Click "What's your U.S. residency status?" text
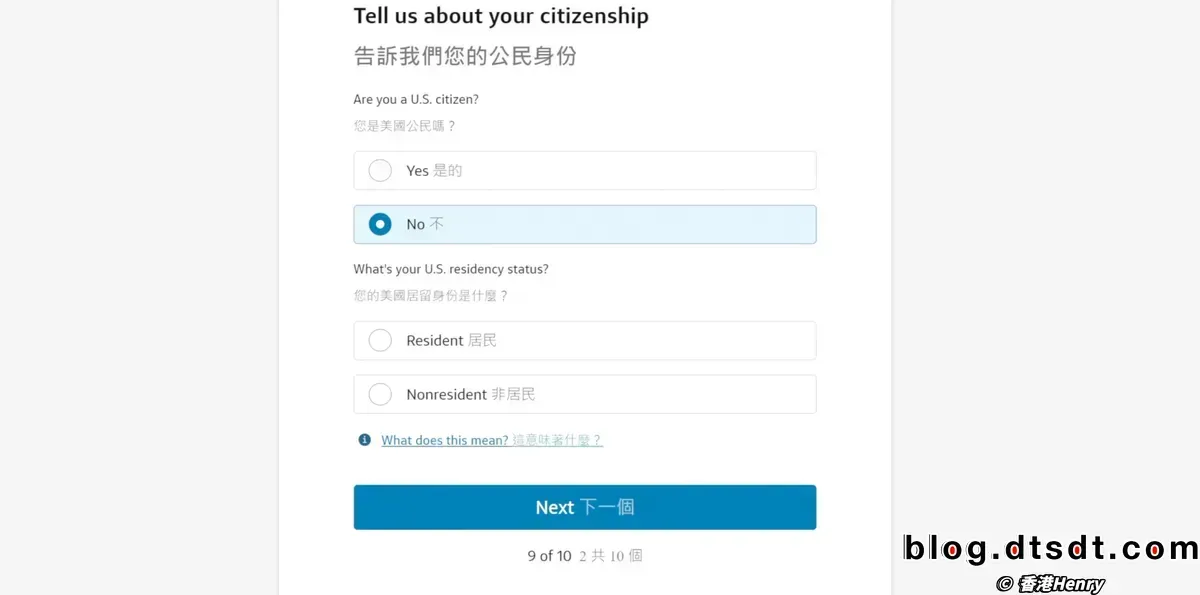Viewport: 1200px width, 595px height. pyautogui.click(x=452, y=269)
